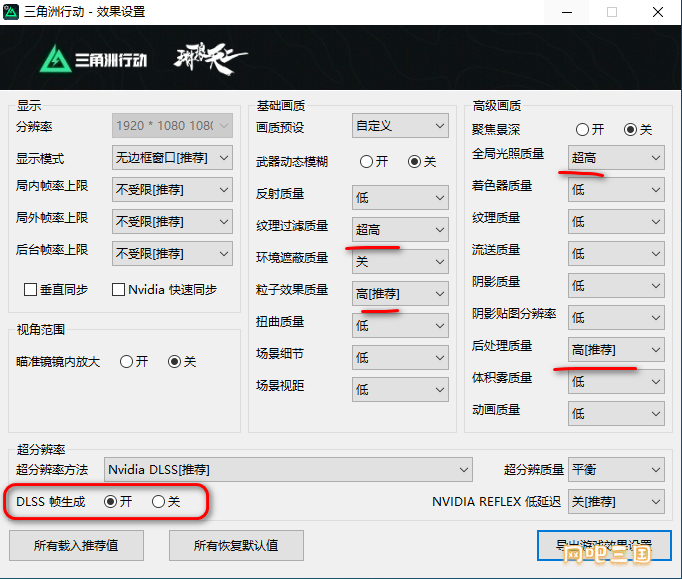Open the 纹理过滤质量 dropdown set to 超高
Viewport: 682px width, 579px height.
(x=400, y=229)
